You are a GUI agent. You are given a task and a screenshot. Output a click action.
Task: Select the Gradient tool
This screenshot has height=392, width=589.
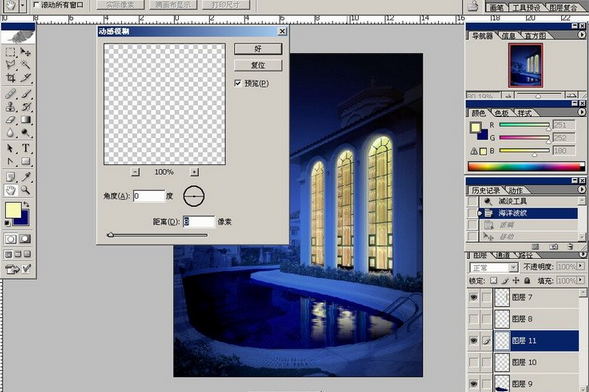[x=25, y=120]
